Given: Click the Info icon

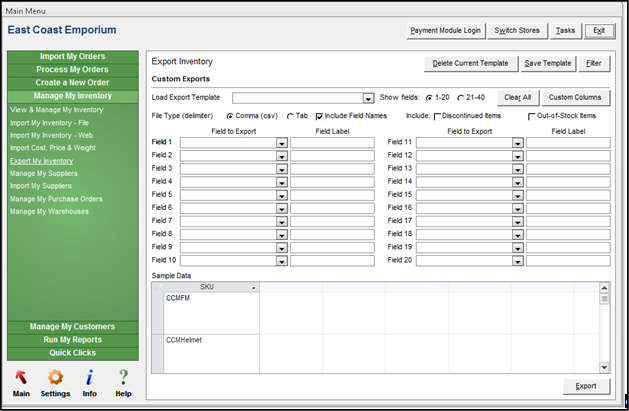Looking at the screenshot, I should tap(90, 377).
